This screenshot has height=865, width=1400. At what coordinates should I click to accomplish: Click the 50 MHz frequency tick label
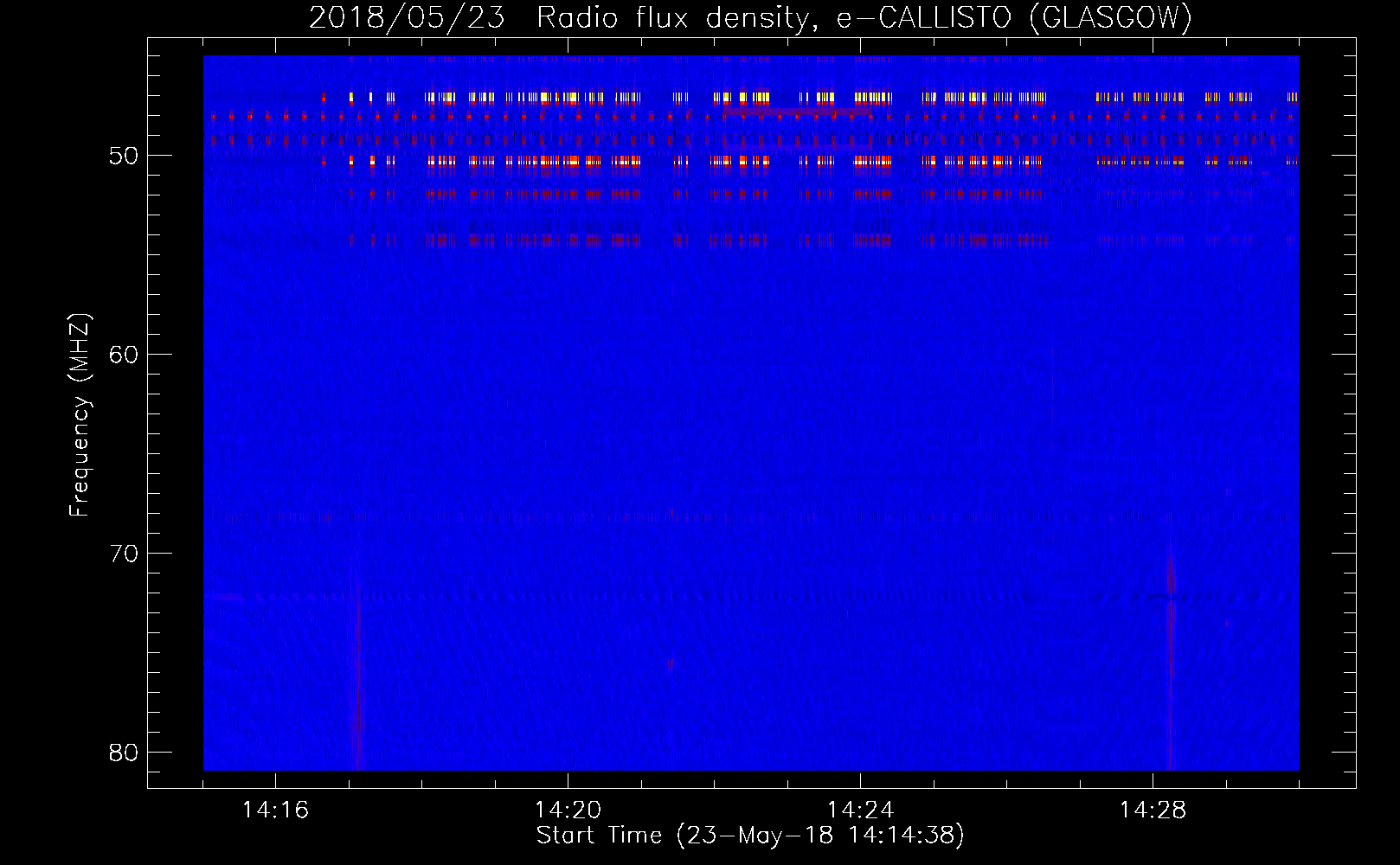124,156
